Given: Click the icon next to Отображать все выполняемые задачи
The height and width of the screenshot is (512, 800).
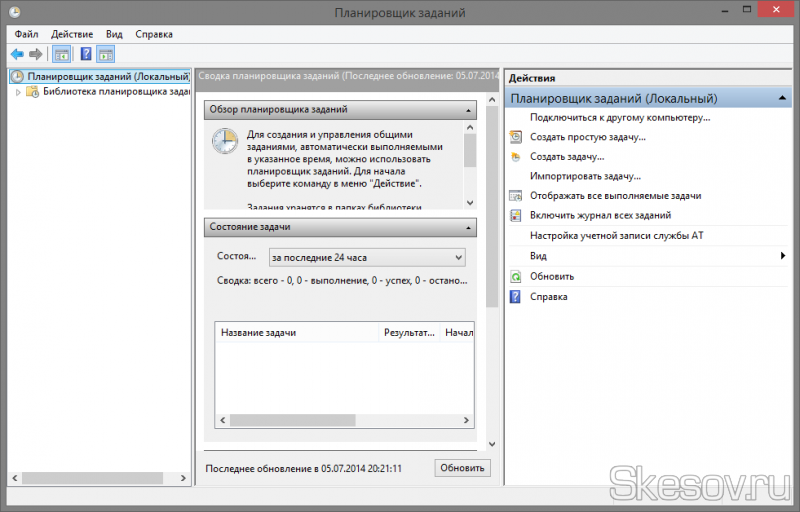Looking at the screenshot, I should tap(516, 196).
